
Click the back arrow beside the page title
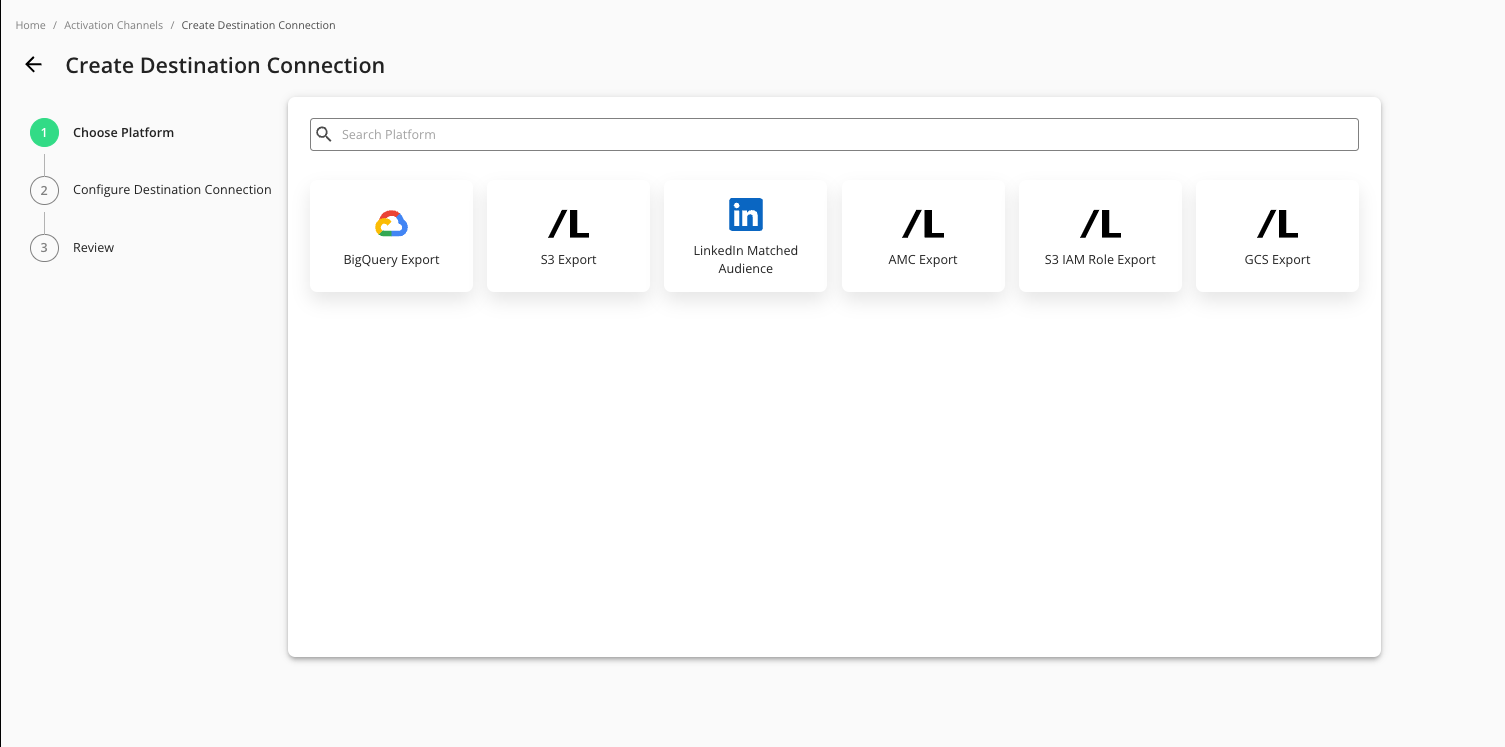click(x=34, y=65)
